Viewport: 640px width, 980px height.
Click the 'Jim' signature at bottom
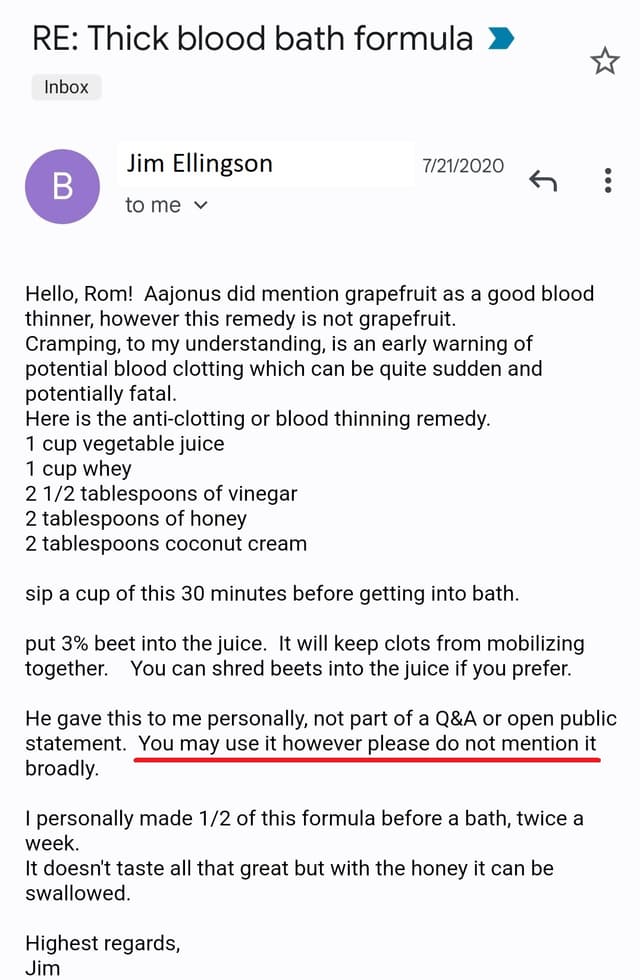[42, 968]
